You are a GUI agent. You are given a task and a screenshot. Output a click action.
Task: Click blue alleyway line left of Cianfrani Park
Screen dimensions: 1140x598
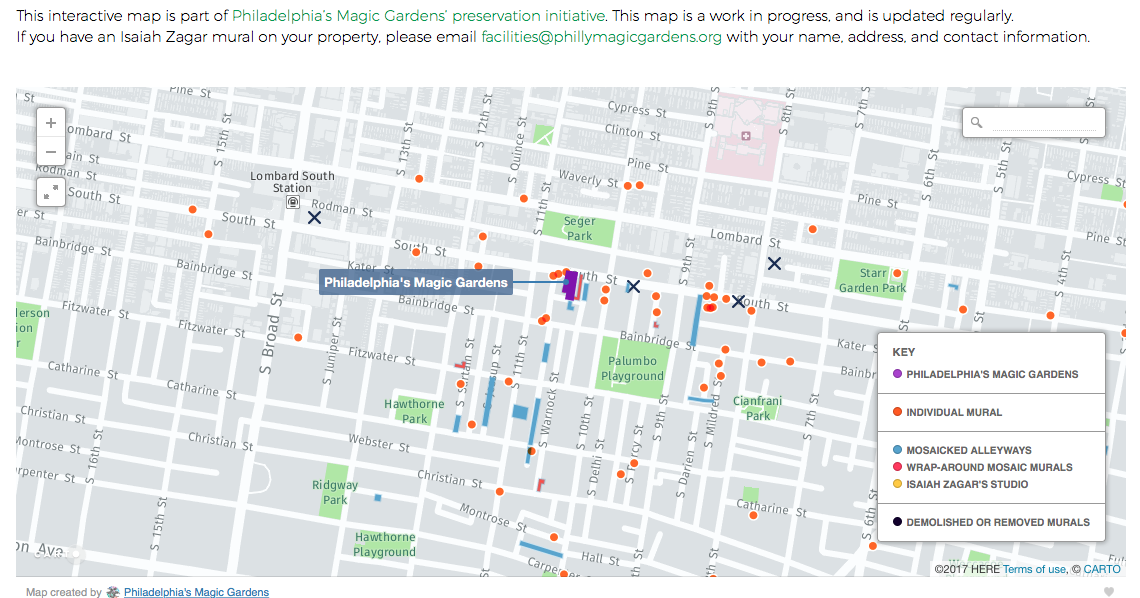(x=702, y=400)
